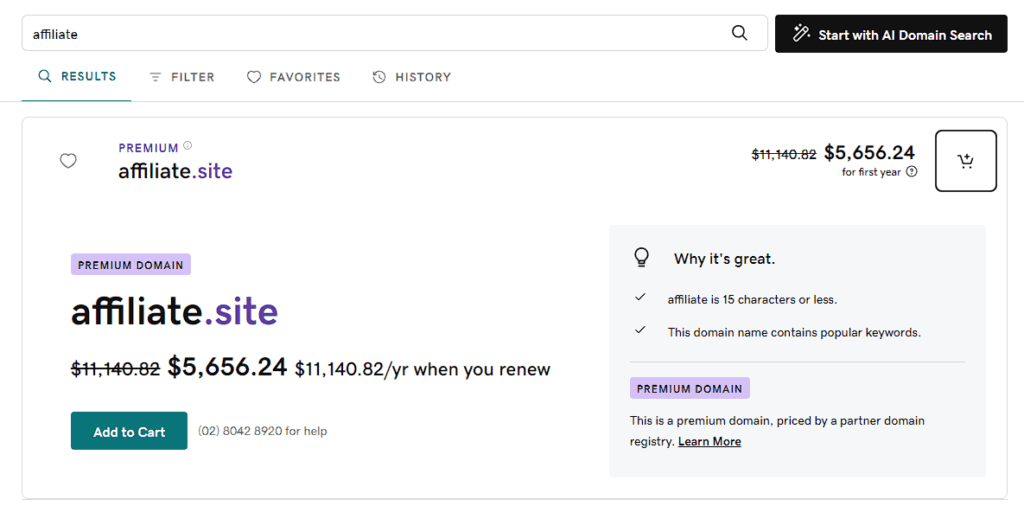Open the Favorites tab
The height and width of the screenshot is (506, 1024).
pos(293,77)
